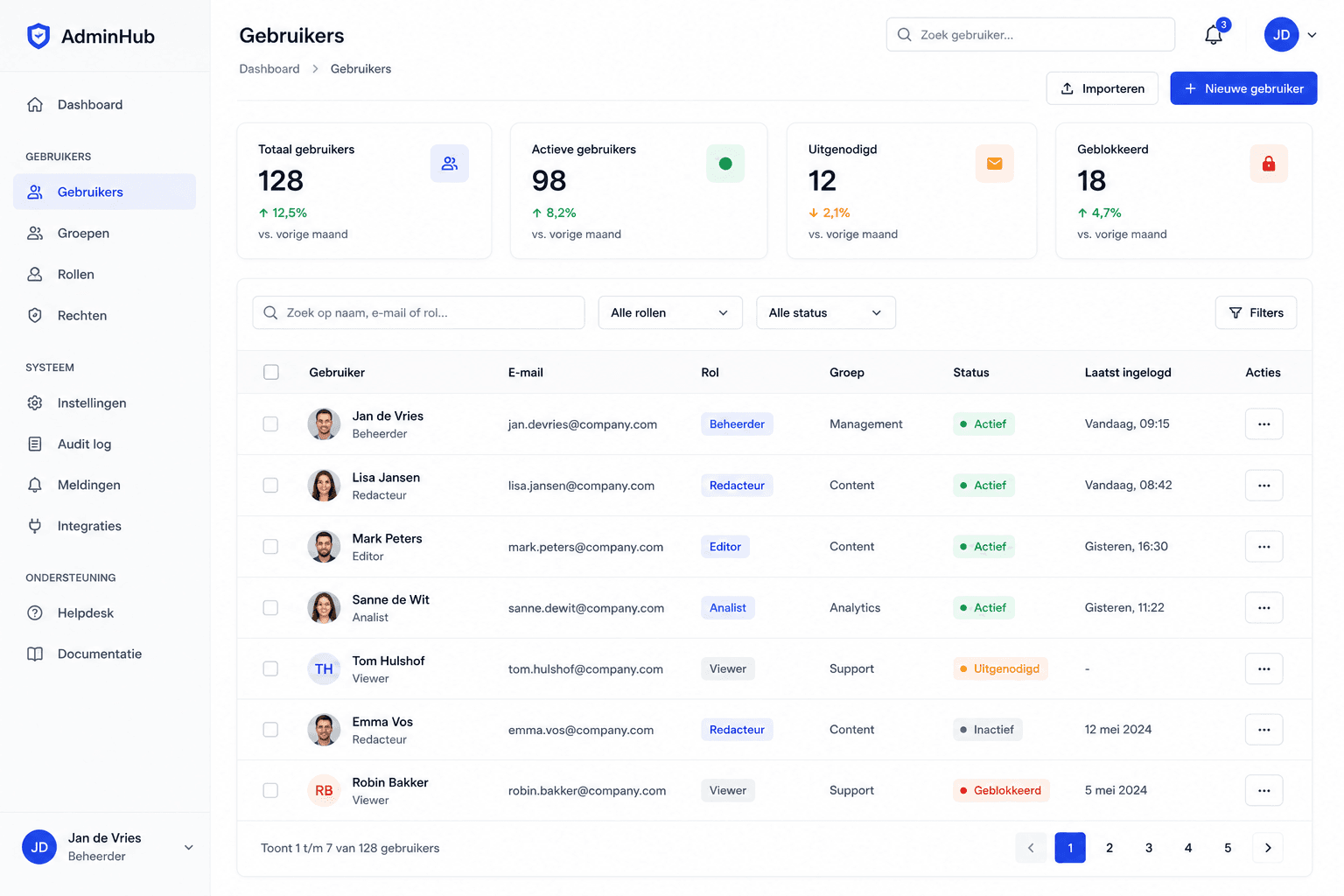Click the current page 1 button

pyautogui.click(x=1070, y=848)
